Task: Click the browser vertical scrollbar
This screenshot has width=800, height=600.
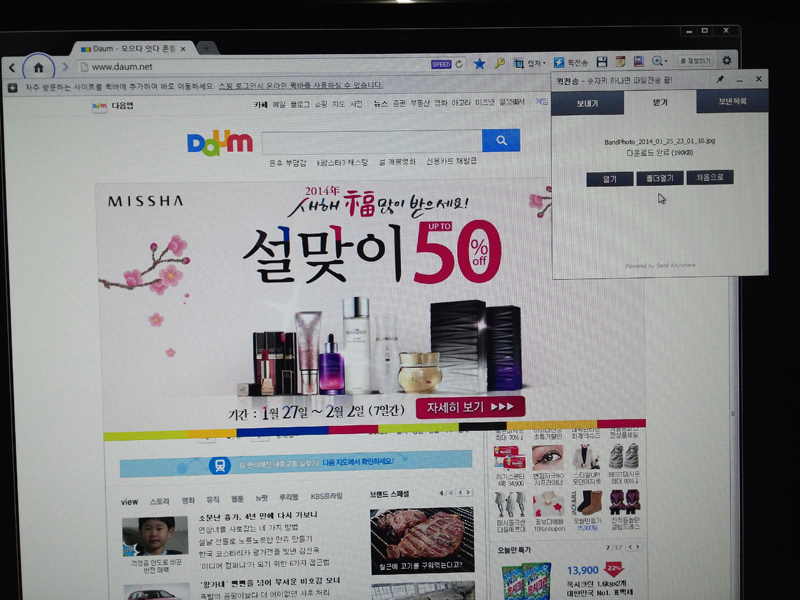Action: [x=734, y=413]
